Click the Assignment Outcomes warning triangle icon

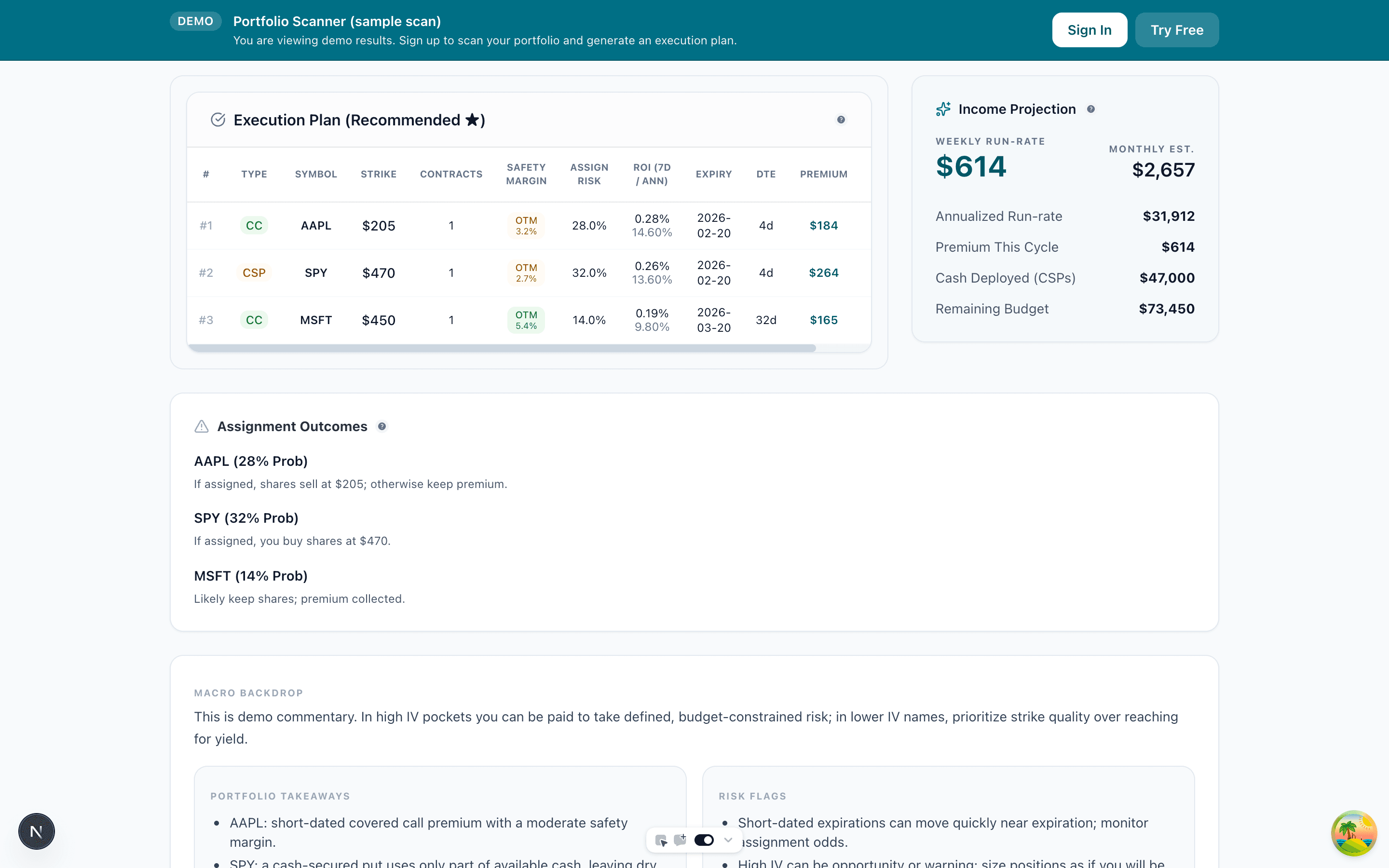[202, 426]
